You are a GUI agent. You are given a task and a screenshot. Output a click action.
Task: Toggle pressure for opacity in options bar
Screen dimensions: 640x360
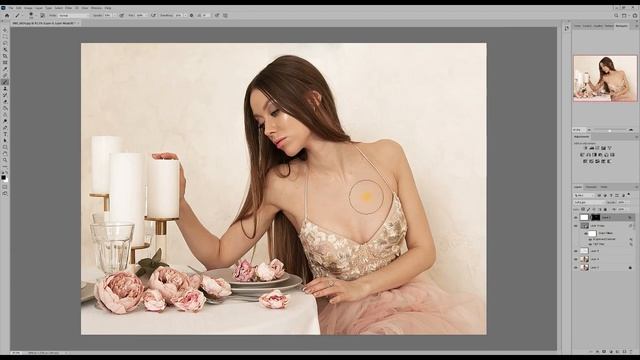click(x=122, y=16)
